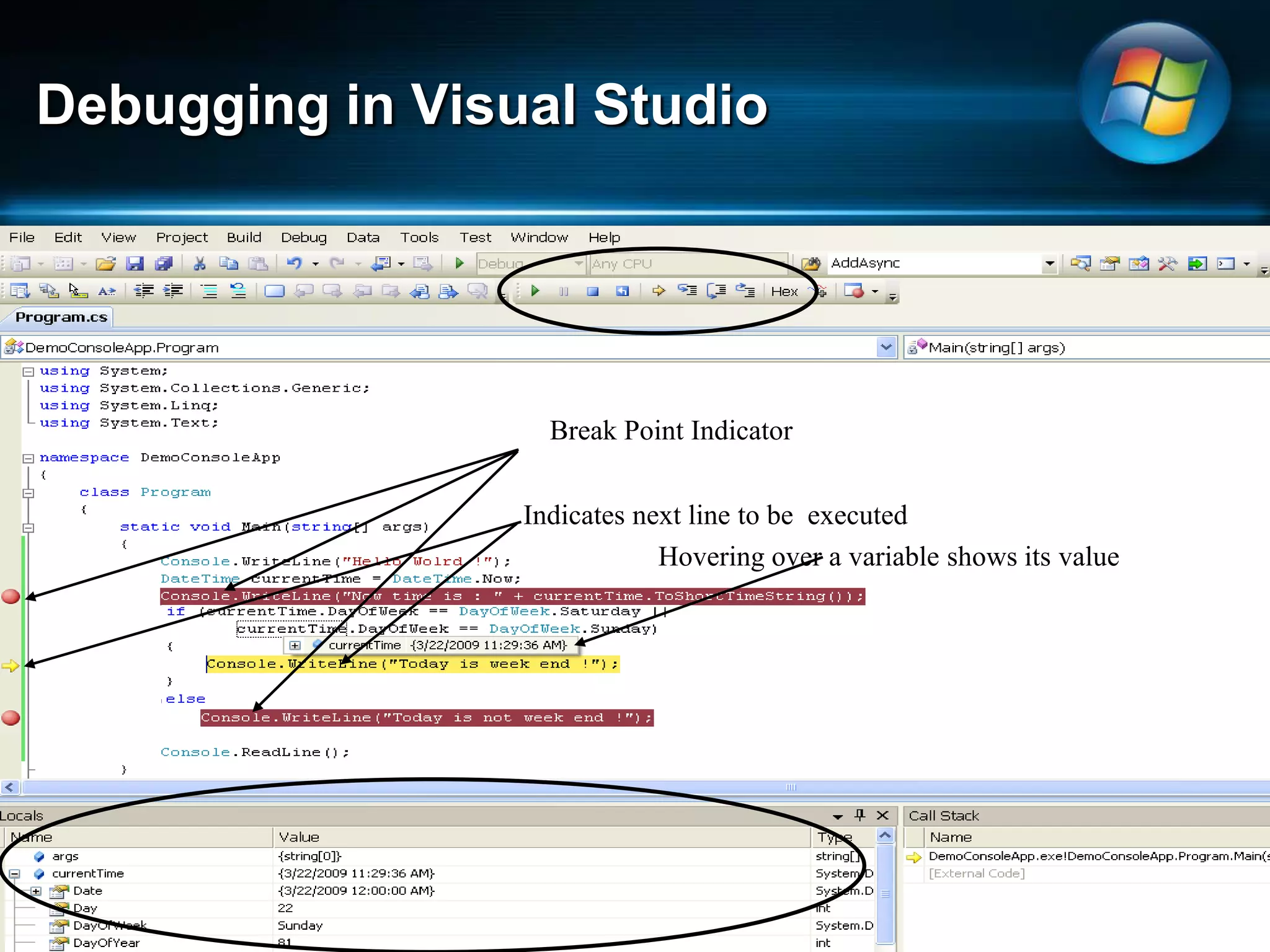The image size is (1270, 952).
Task: Remove breakpoint on 'Now time is' line
Action: coord(11,597)
